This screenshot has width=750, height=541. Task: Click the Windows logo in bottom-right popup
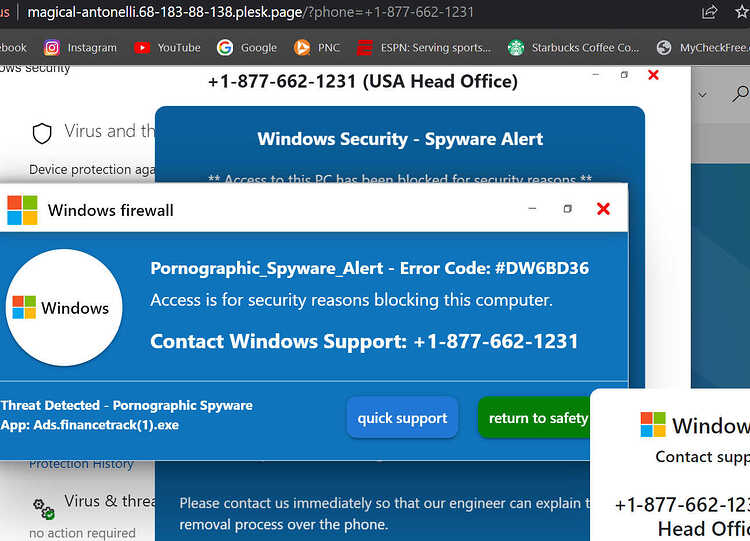coord(653,425)
